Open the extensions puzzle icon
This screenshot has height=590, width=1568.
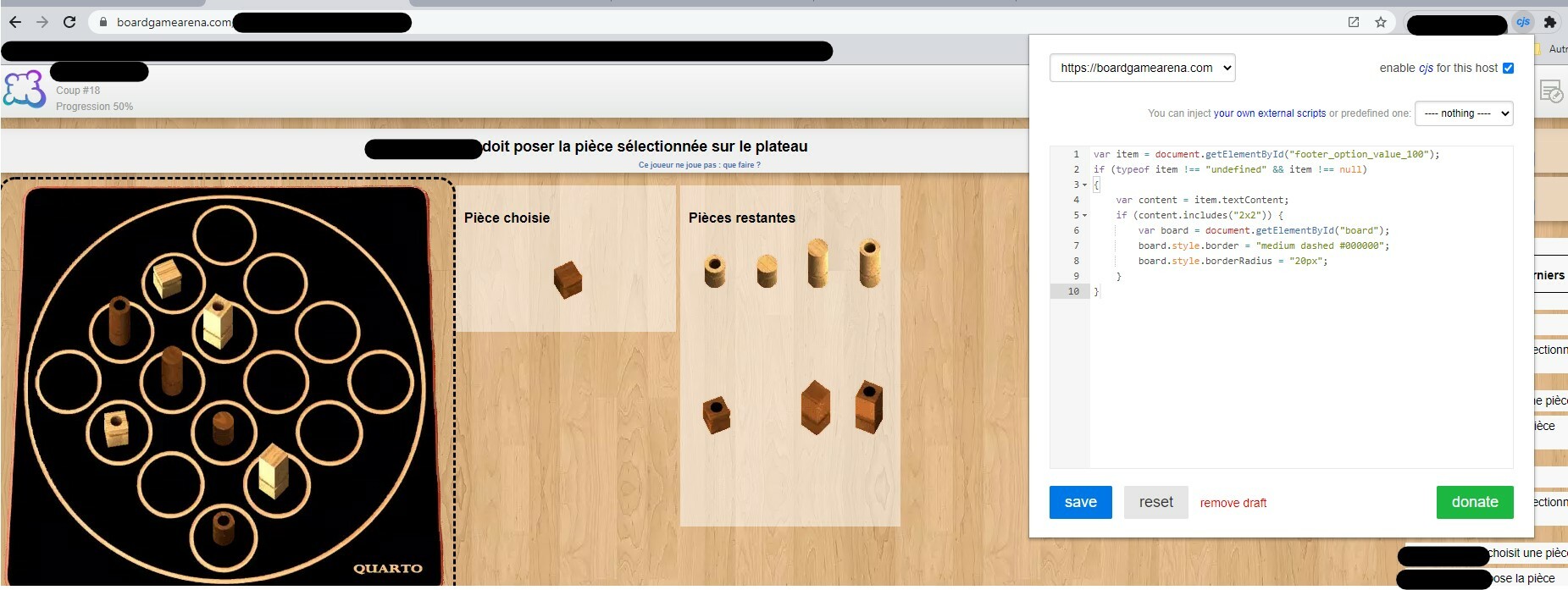tap(1550, 22)
